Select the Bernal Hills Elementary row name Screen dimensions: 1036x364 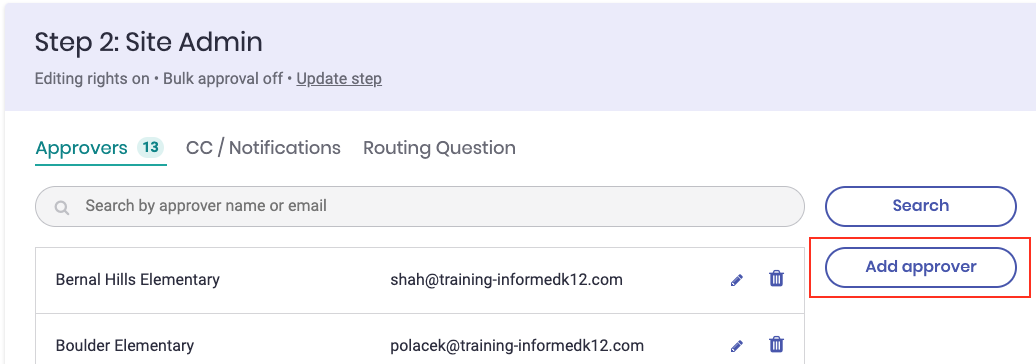pyautogui.click(x=137, y=279)
